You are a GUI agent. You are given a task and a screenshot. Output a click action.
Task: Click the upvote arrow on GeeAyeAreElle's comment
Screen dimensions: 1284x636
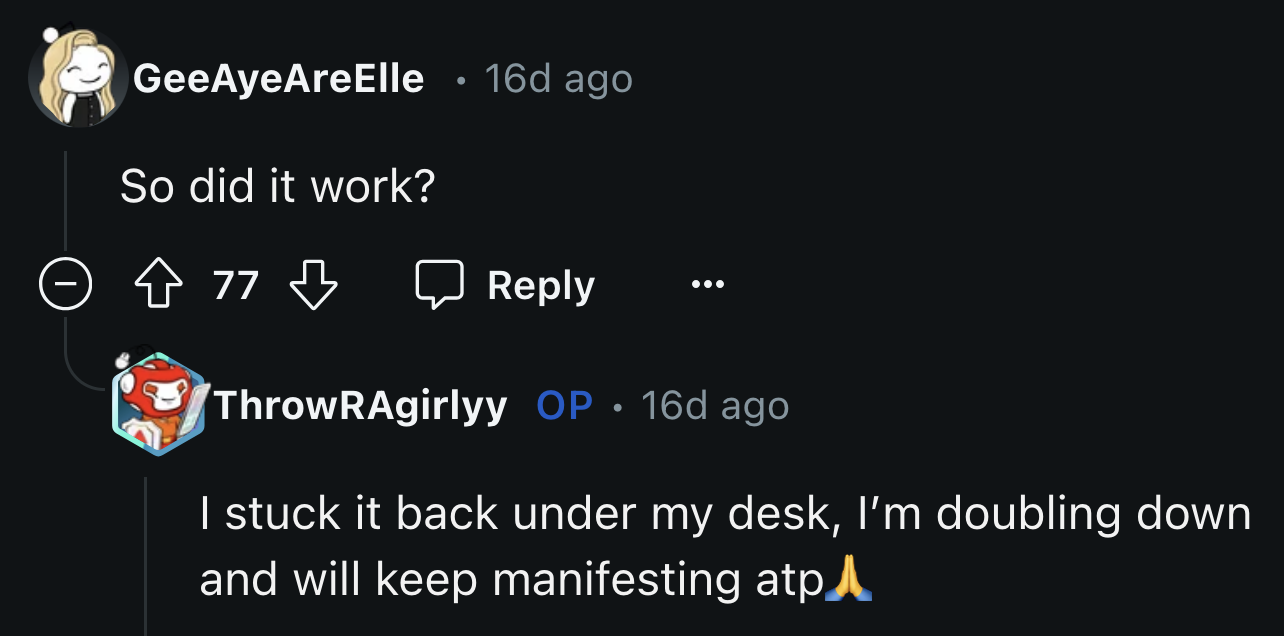pos(156,284)
